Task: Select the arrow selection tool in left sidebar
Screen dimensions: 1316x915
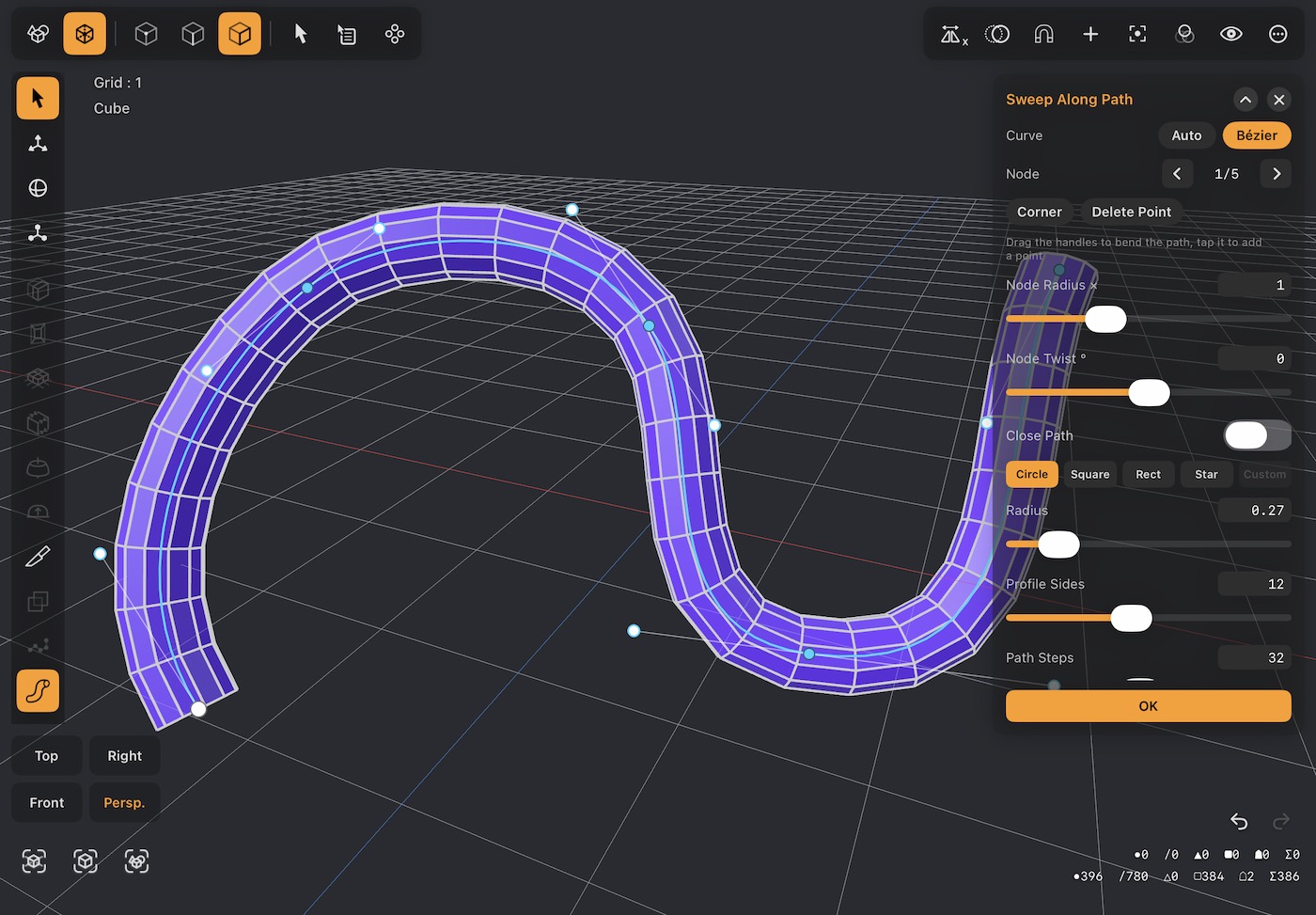Action: tap(38, 98)
